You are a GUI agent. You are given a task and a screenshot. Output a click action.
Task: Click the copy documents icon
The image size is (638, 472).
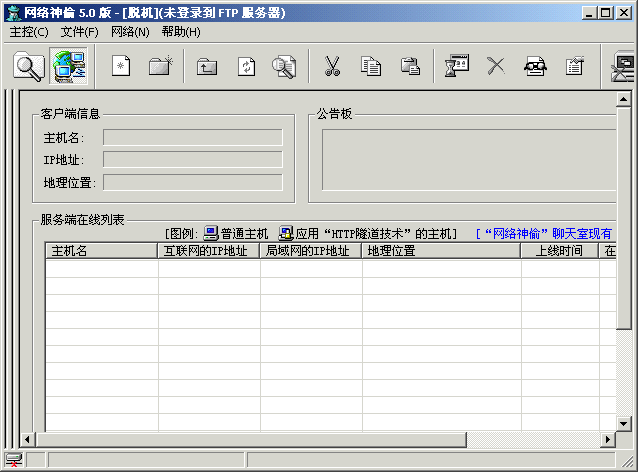tap(371, 67)
